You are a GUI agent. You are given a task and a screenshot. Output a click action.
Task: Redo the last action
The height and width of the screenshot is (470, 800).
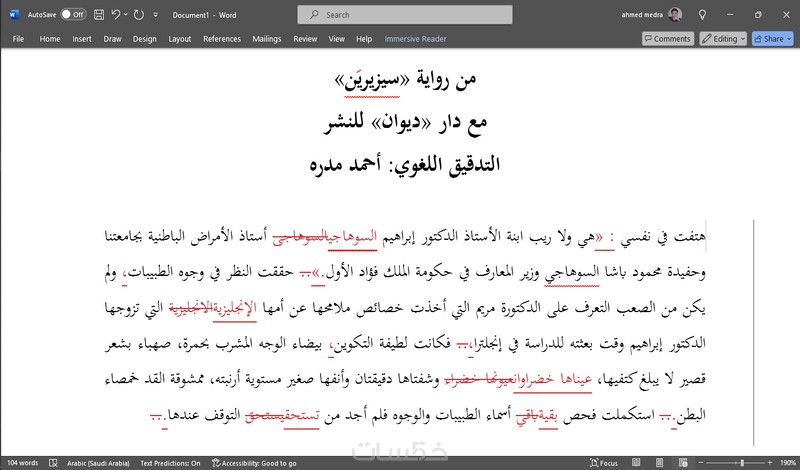(138, 15)
